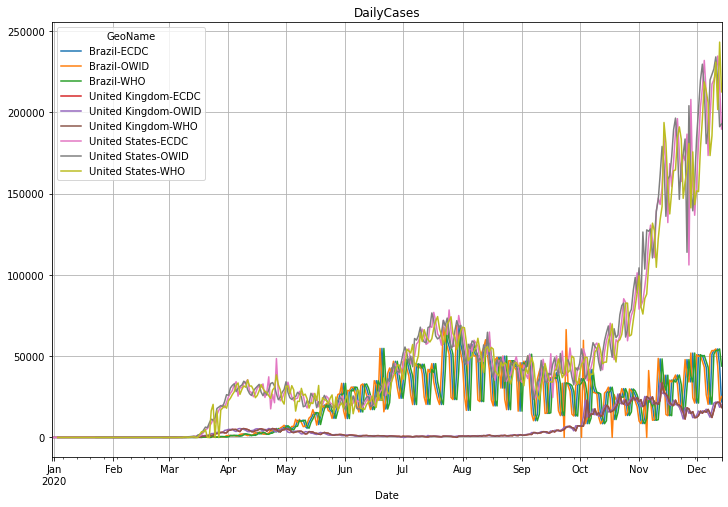Click the GeoName legend title
The height and width of the screenshot is (507, 728).
(x=130, y=36)
